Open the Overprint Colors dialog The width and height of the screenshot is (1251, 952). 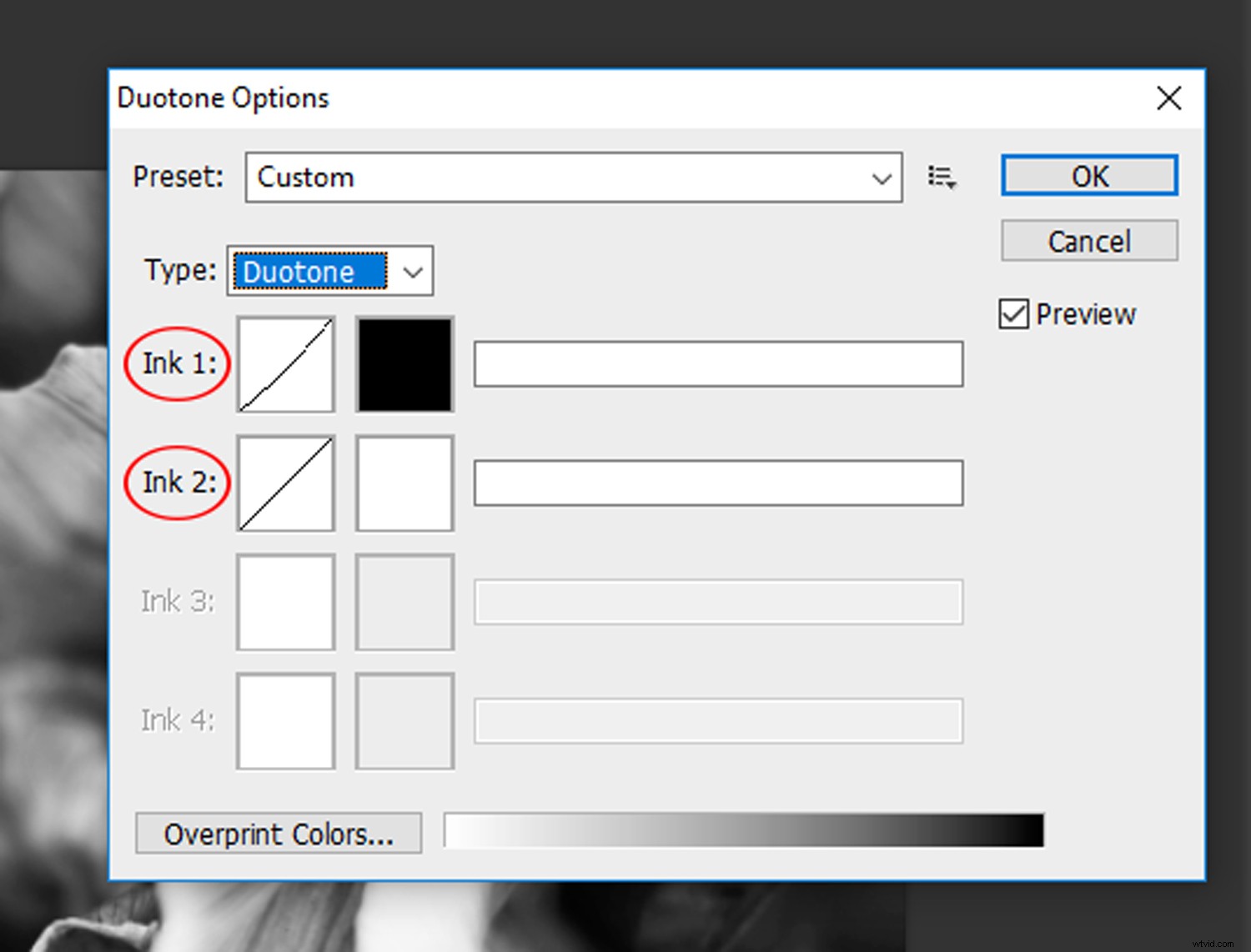pos(279,834)
